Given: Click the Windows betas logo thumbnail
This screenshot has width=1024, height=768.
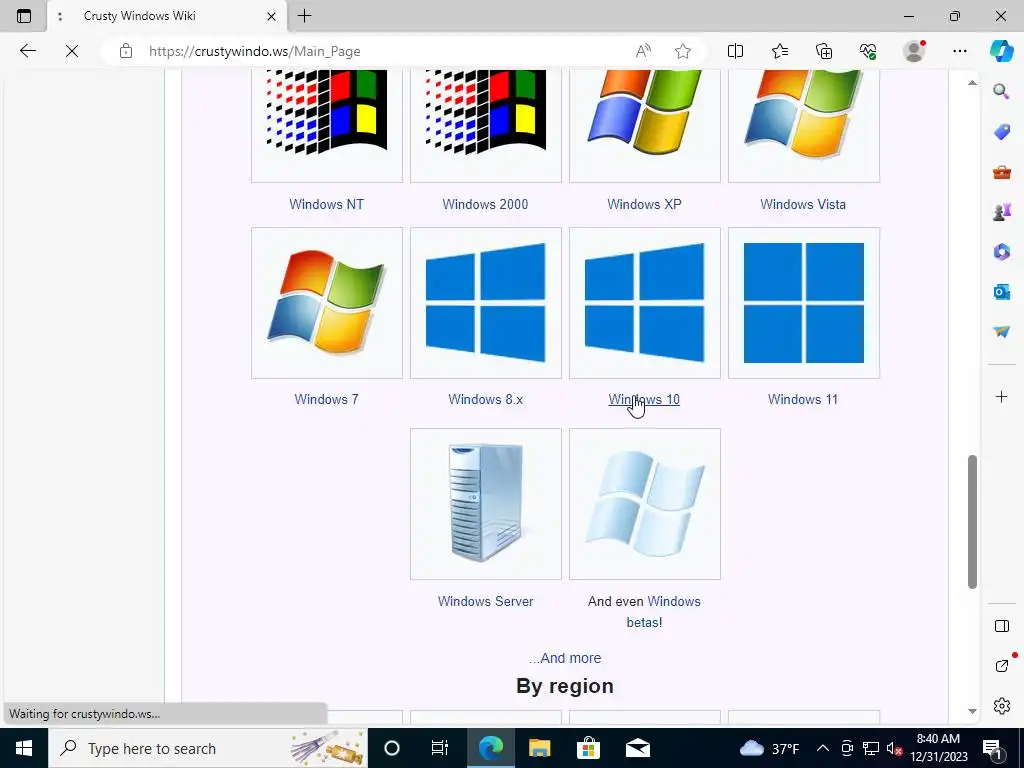Looking at the screenshot, I should [x=645, y=504].
